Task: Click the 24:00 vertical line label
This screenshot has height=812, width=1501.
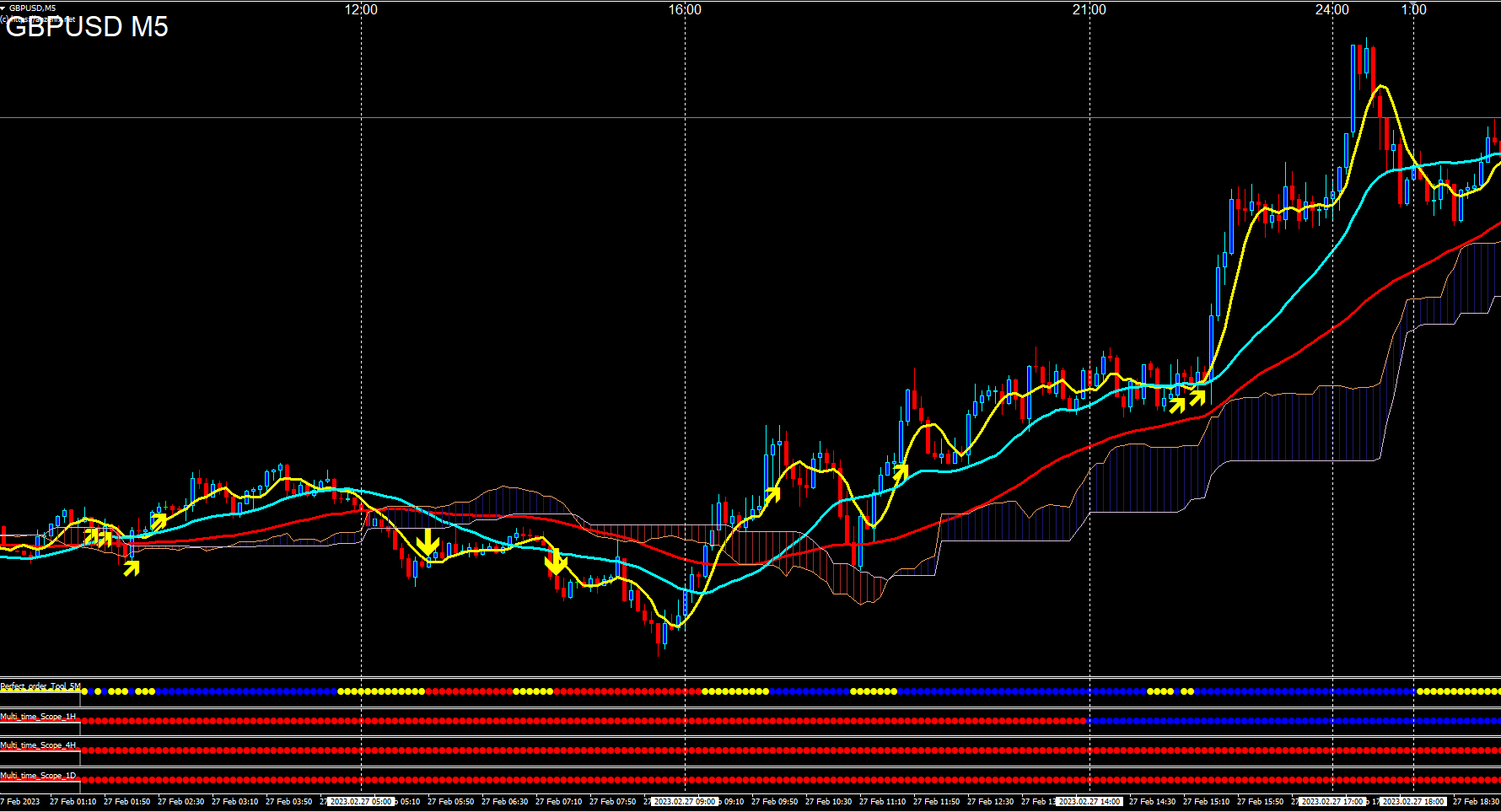Action: click(1332, 9)
